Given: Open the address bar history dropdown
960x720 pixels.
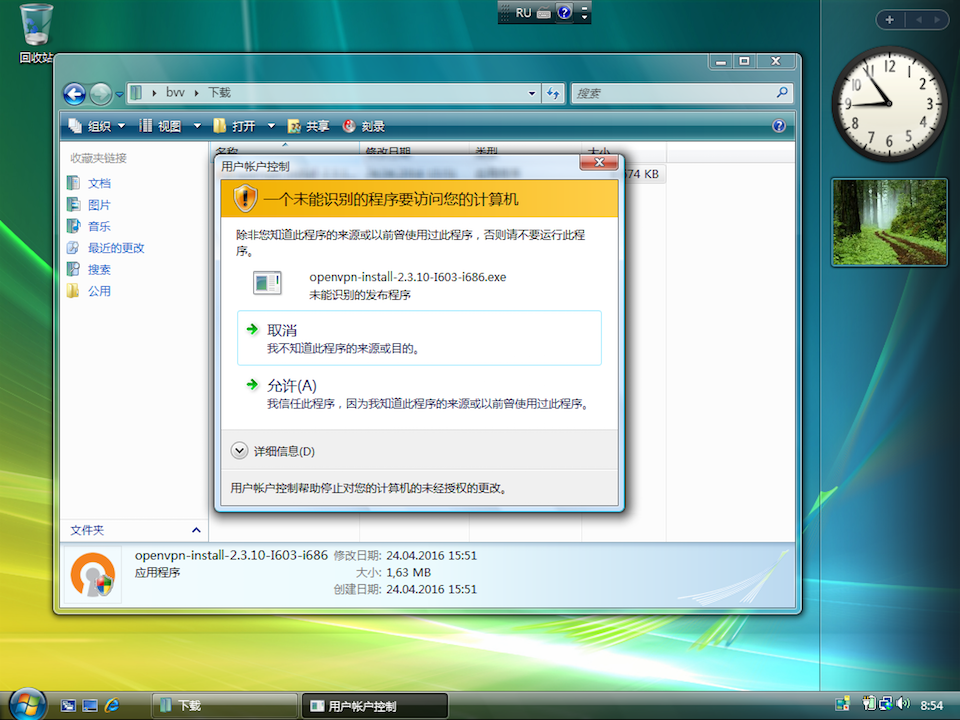Looking at the screenshot, I should (x=532, y=93).
